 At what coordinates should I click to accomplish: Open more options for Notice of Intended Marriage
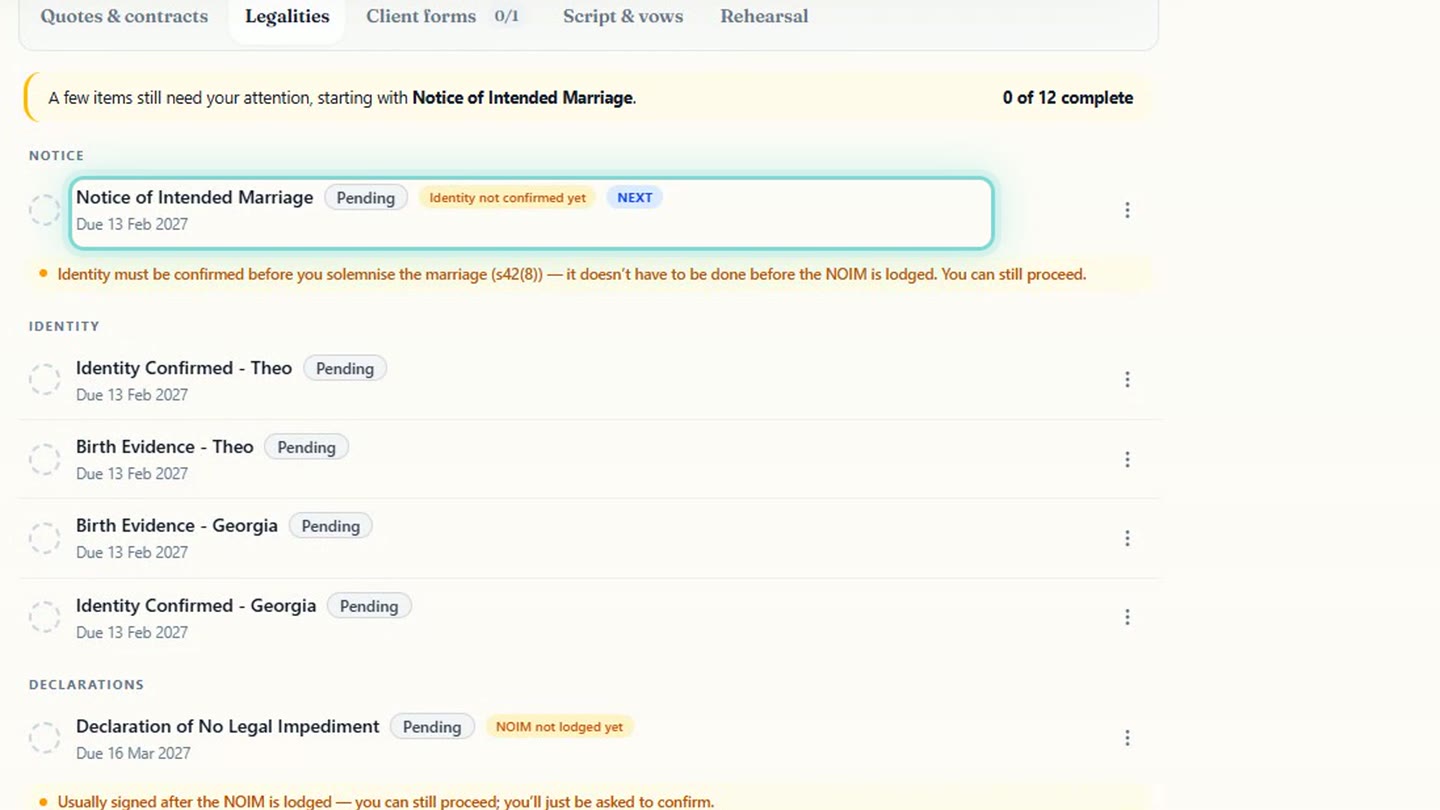click(1127, 210)
